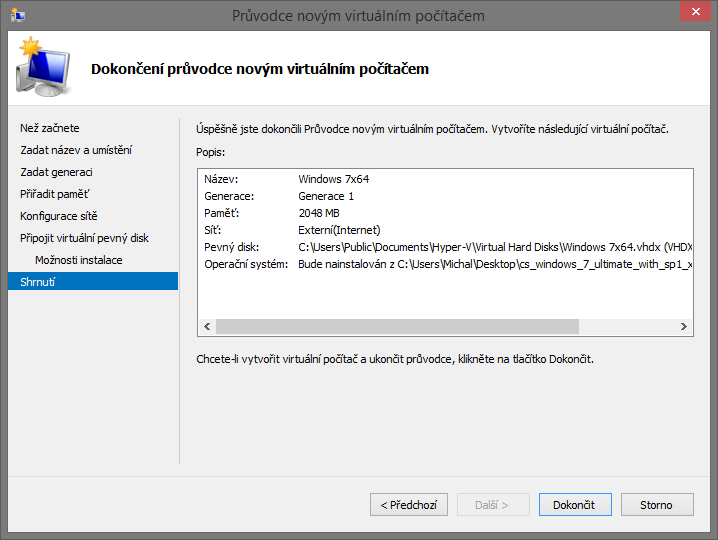Cancel the wizard using 'Storno'
This screenshot has height=540, width=718.
click(x=656, y=505)
